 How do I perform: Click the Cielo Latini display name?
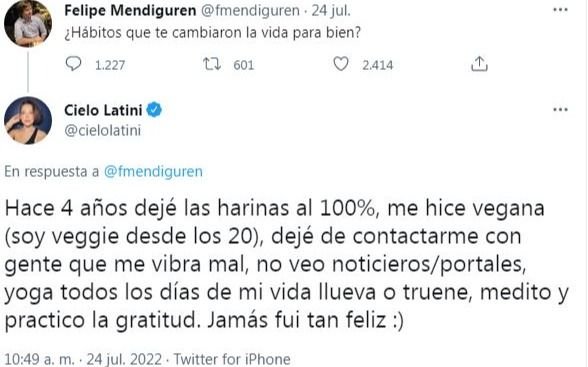[x=103, y=110]
